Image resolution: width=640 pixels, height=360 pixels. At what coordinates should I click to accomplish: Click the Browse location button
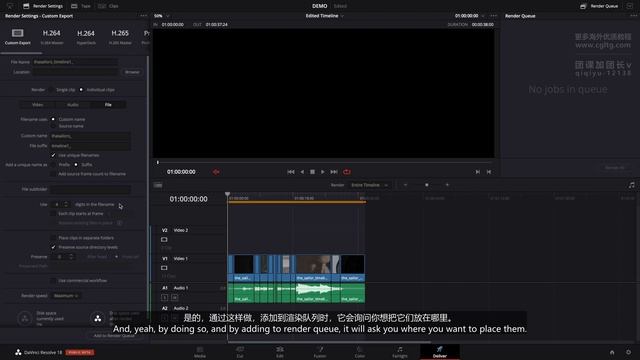[x=132, y=72]
